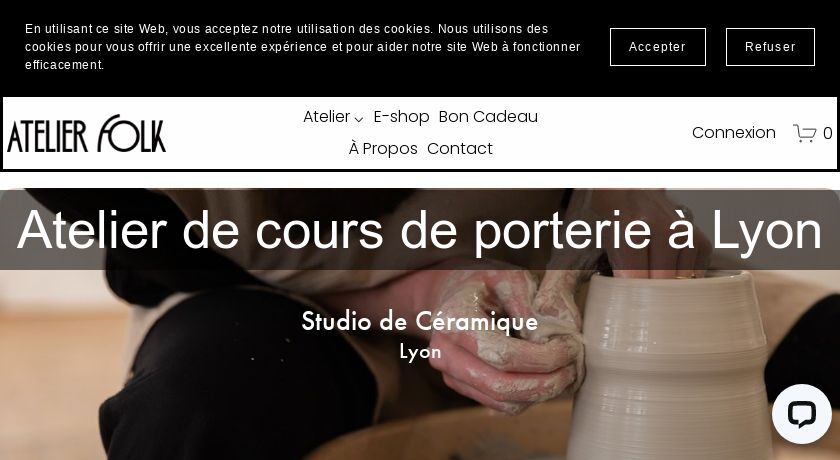
Task: Open the shopping cart icon
Action: pyautogui.click(x=804, y=133)
